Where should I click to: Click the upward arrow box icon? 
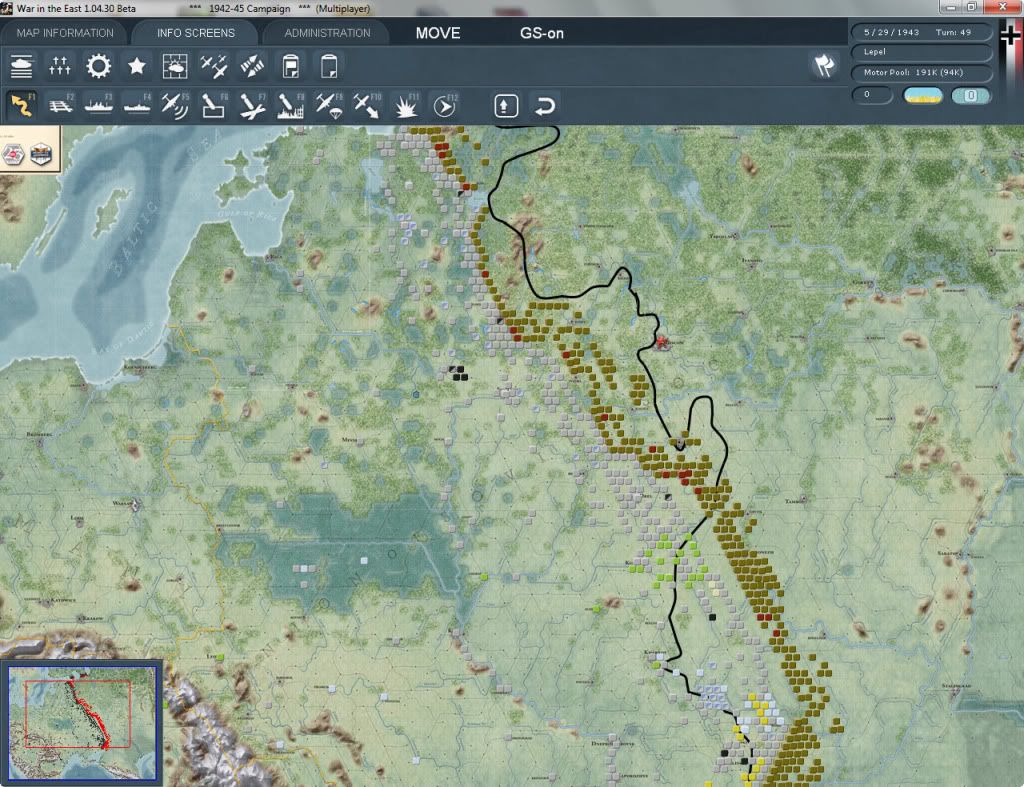[x=506, y=105]
